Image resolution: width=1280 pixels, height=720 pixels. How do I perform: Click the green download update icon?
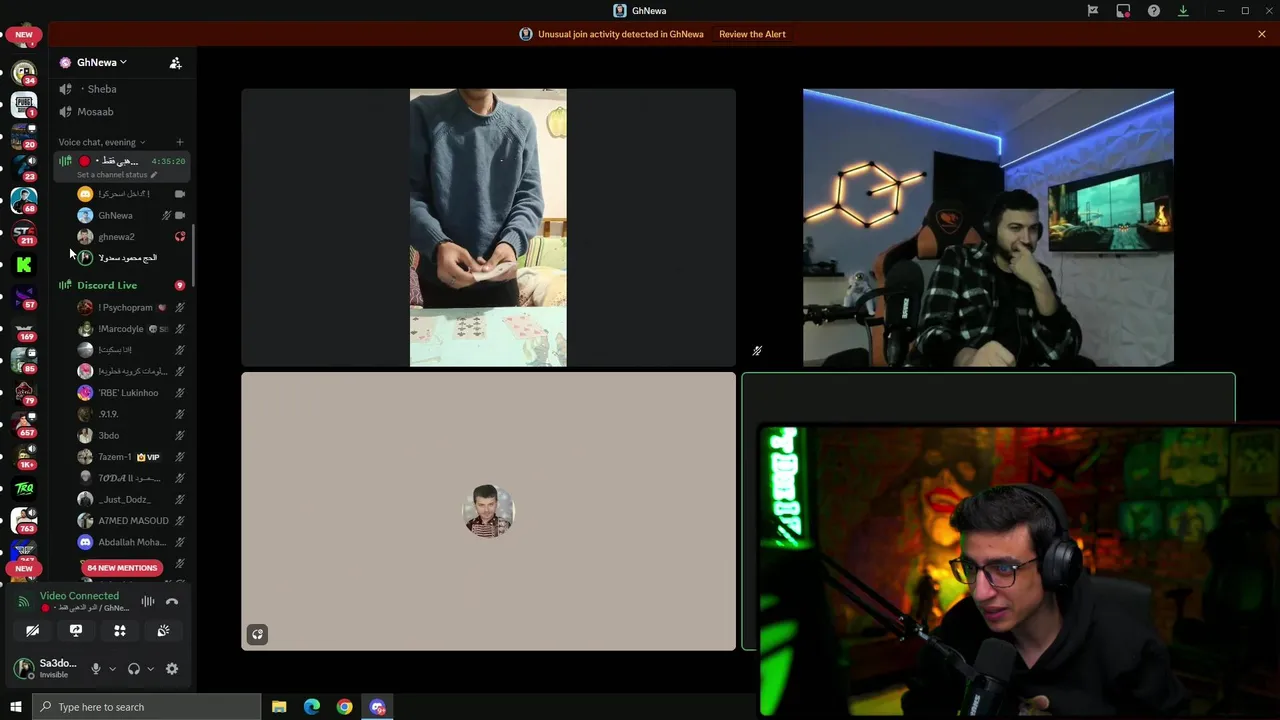[x=1183, y=11]
